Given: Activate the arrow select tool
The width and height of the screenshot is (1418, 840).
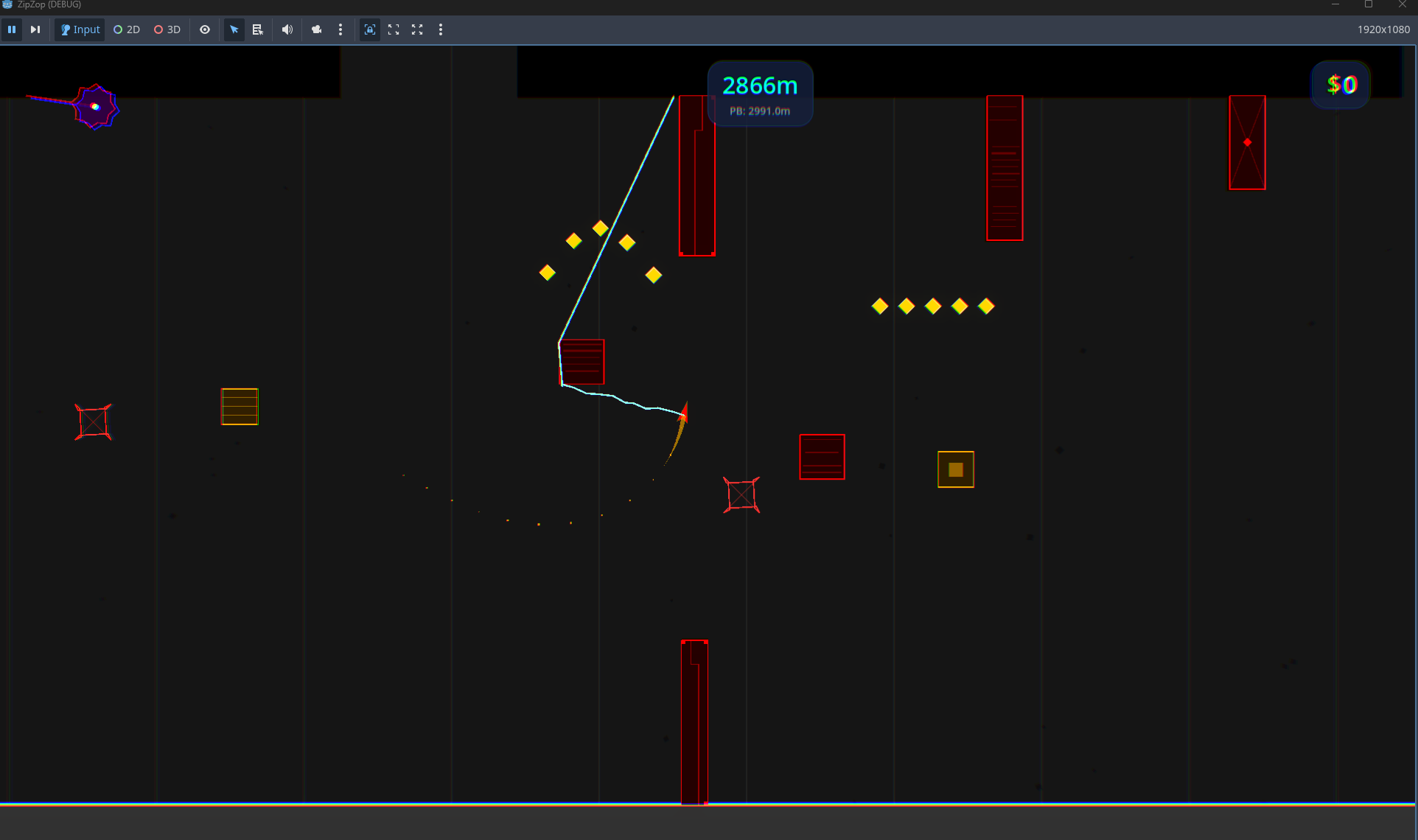Looking at the screenshot, I should [234, 29].
